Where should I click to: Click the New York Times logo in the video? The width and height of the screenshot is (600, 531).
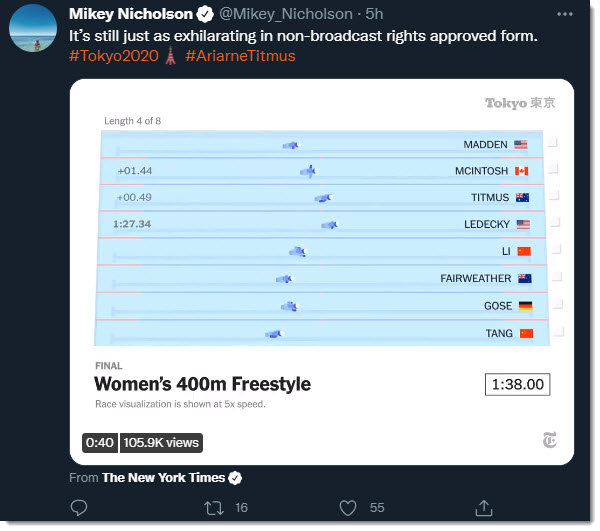[x=550, y=439]
